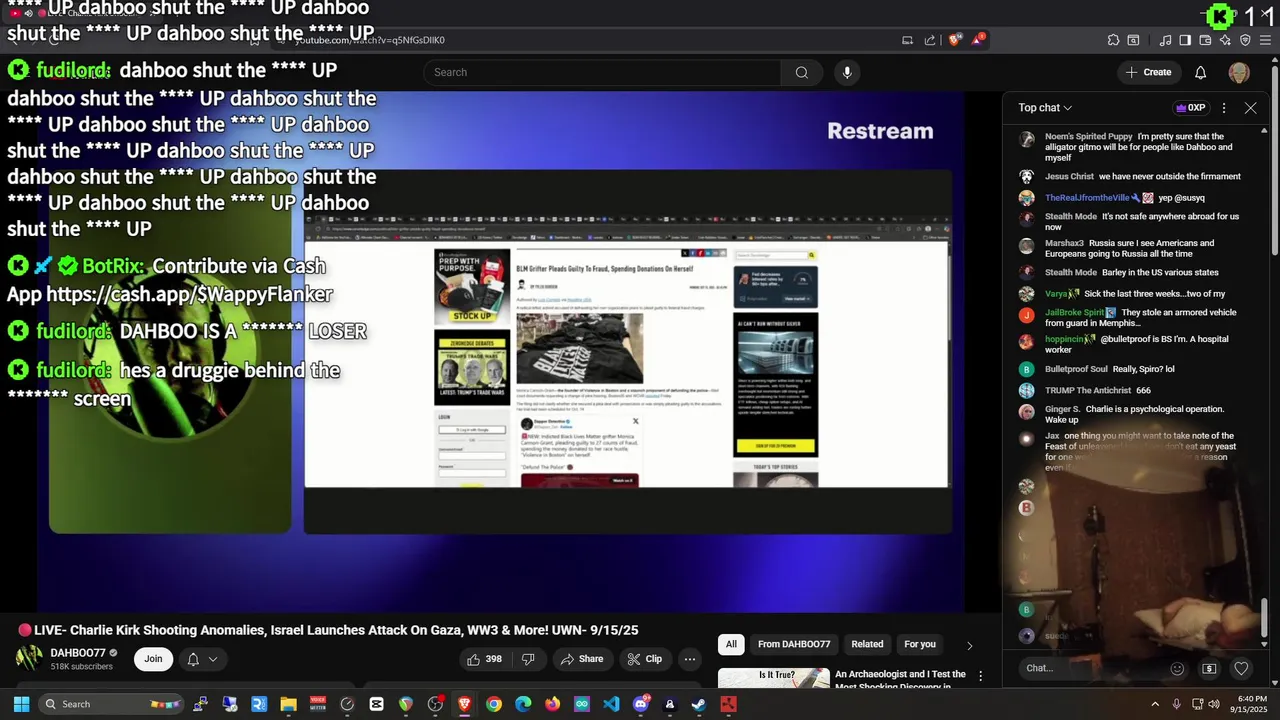Open Brave Playlist music note icon
1280x720 pixels.
(x=1166, y=40)
